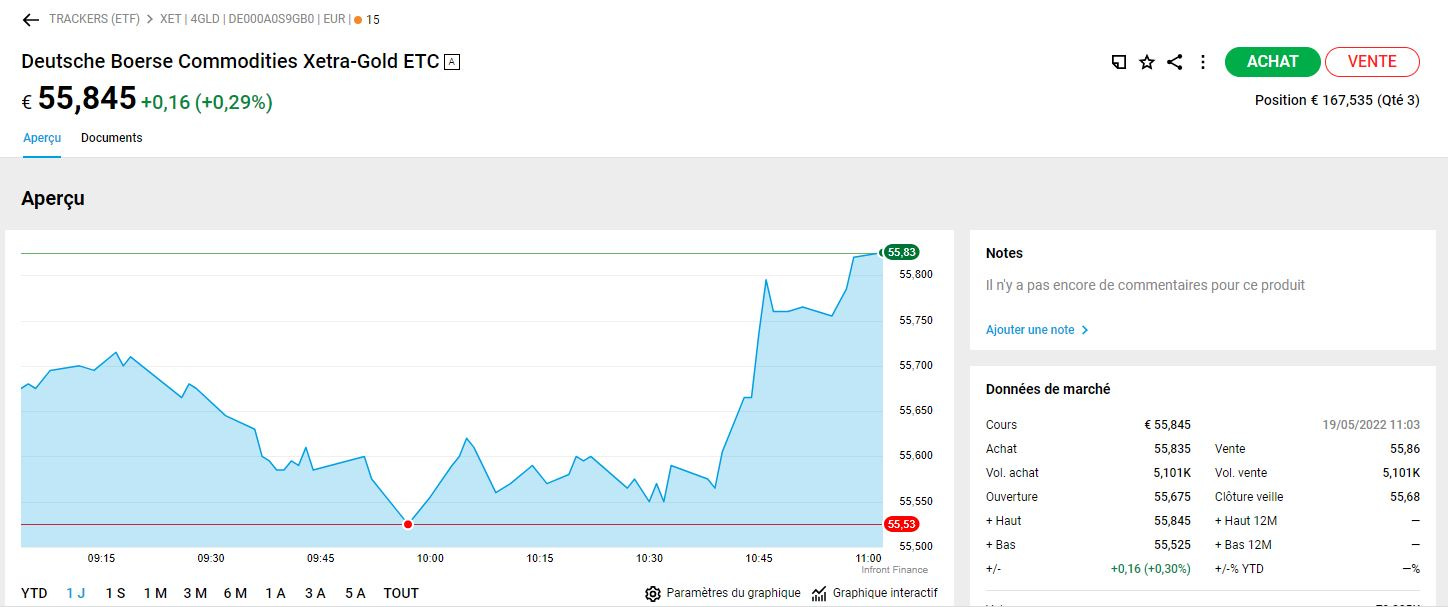Click the Vol. achat value 5,101K
The height and width of the screenshot is (607, 1448).
1172,473
